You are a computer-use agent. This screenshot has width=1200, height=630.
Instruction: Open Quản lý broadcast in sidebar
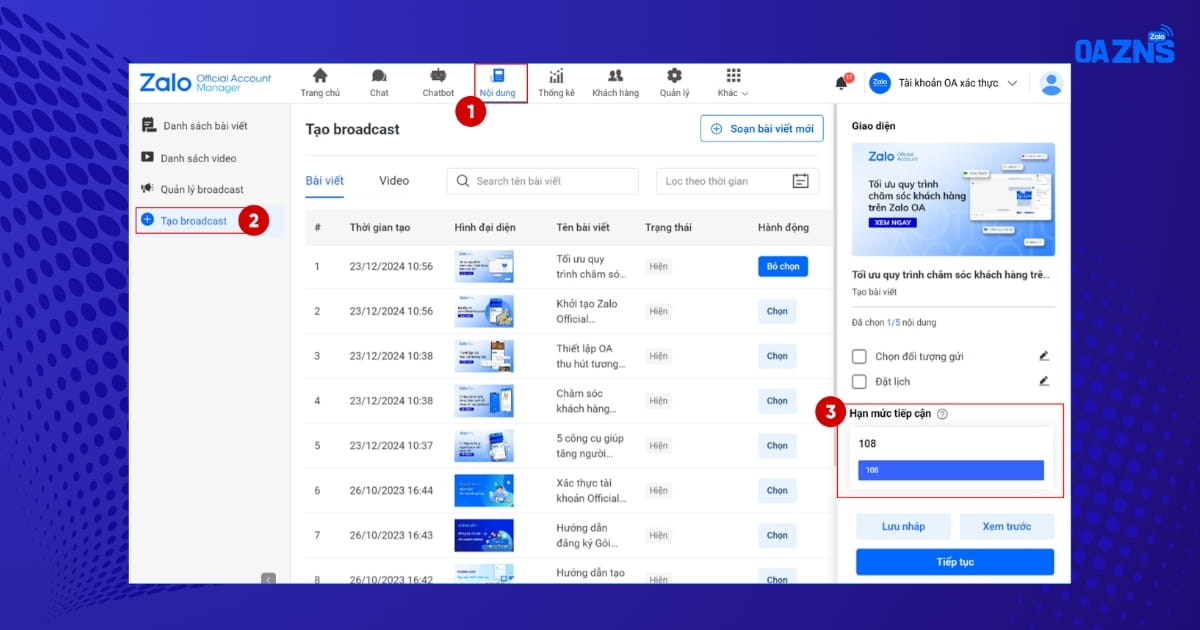coord(191,189)
